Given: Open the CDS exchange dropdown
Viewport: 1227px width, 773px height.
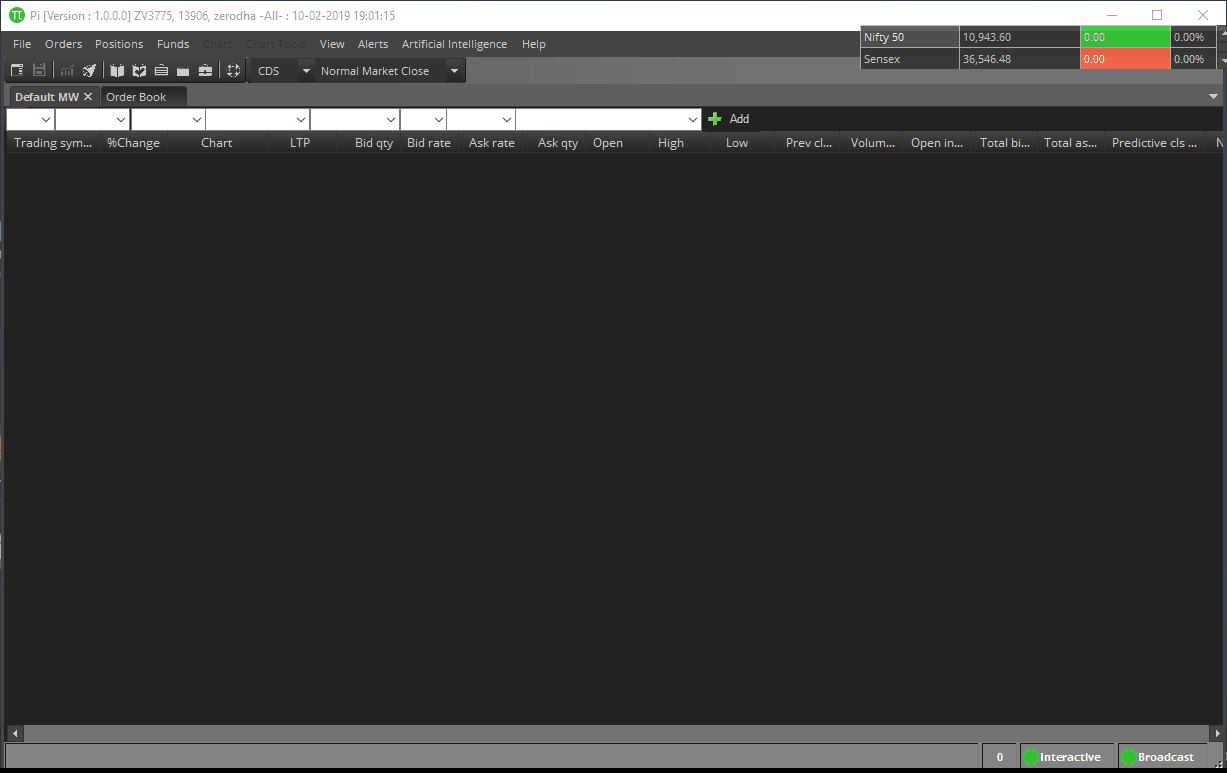Looking at the screenshot, I should [306, 71].
